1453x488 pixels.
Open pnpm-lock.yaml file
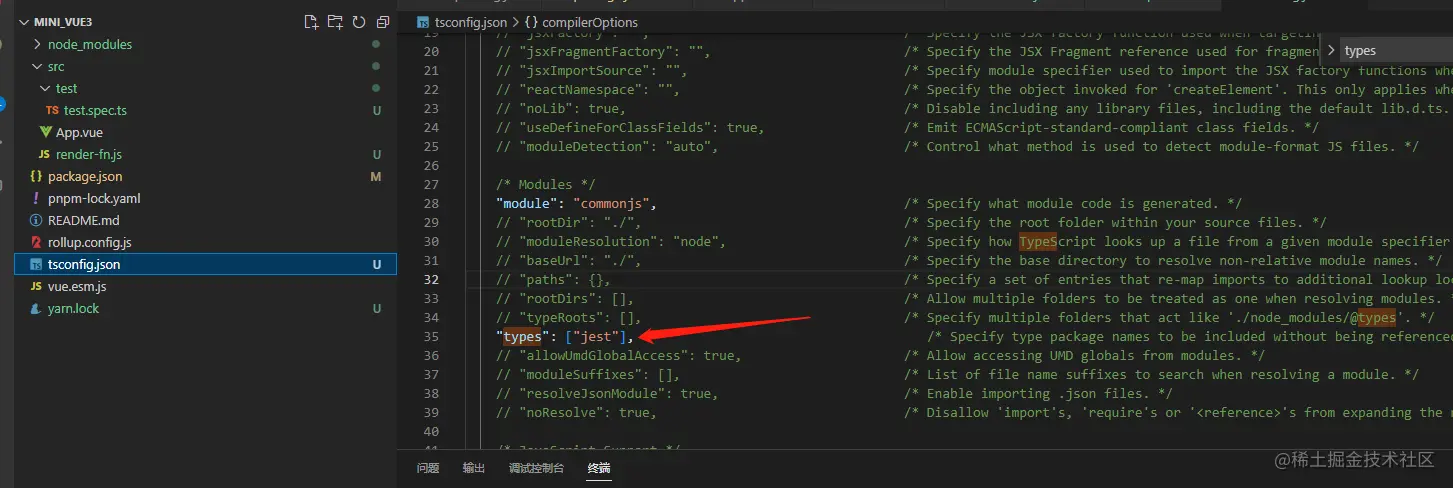(94, 198)
